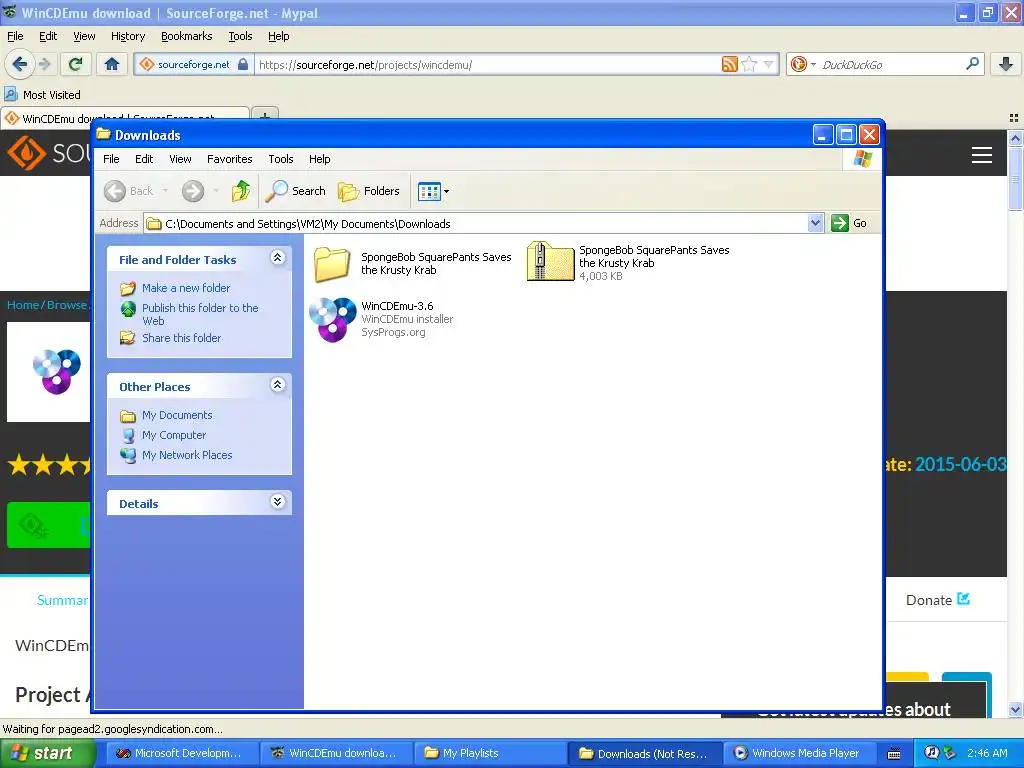
Task: Click the Go button next to the address bar
Action: (849, 223)
